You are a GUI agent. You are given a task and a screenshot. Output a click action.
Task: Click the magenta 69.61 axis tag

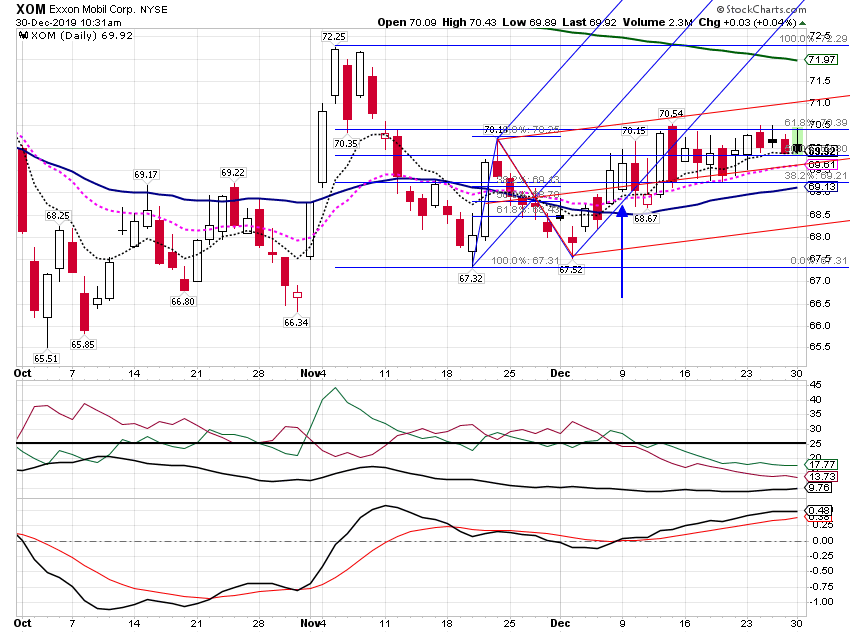coord(822,165)
